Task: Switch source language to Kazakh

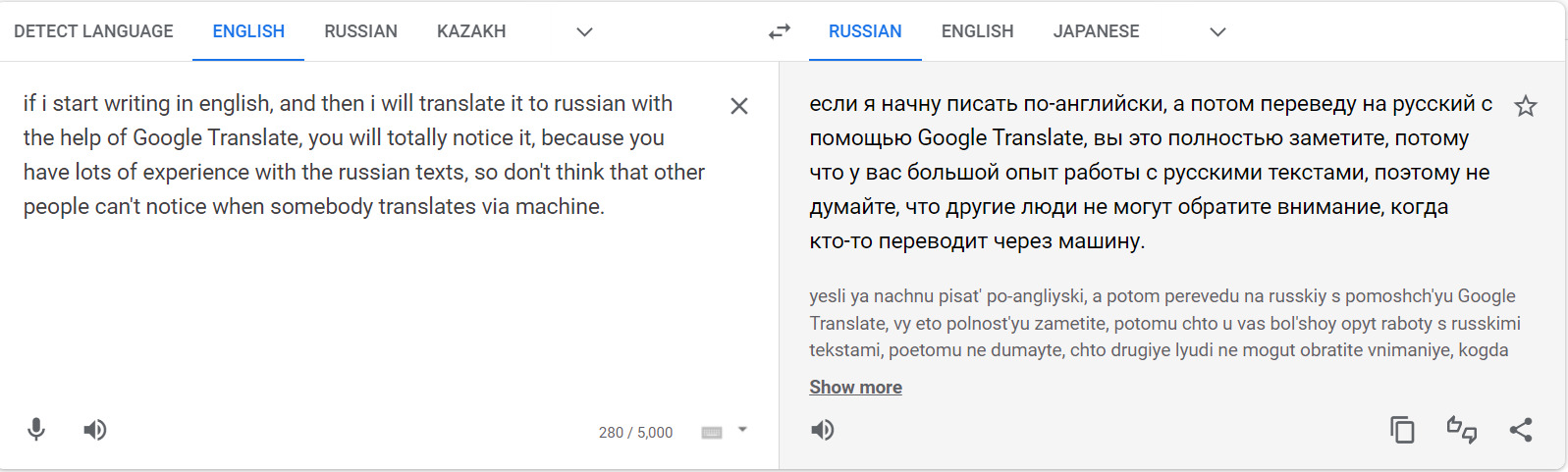Action: [x=471, y=31]
